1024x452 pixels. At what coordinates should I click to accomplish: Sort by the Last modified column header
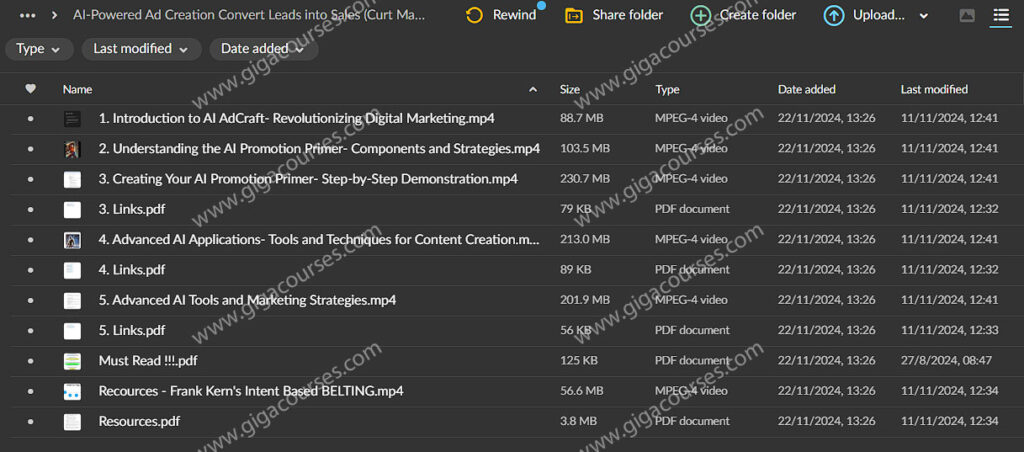pos(934,89)
